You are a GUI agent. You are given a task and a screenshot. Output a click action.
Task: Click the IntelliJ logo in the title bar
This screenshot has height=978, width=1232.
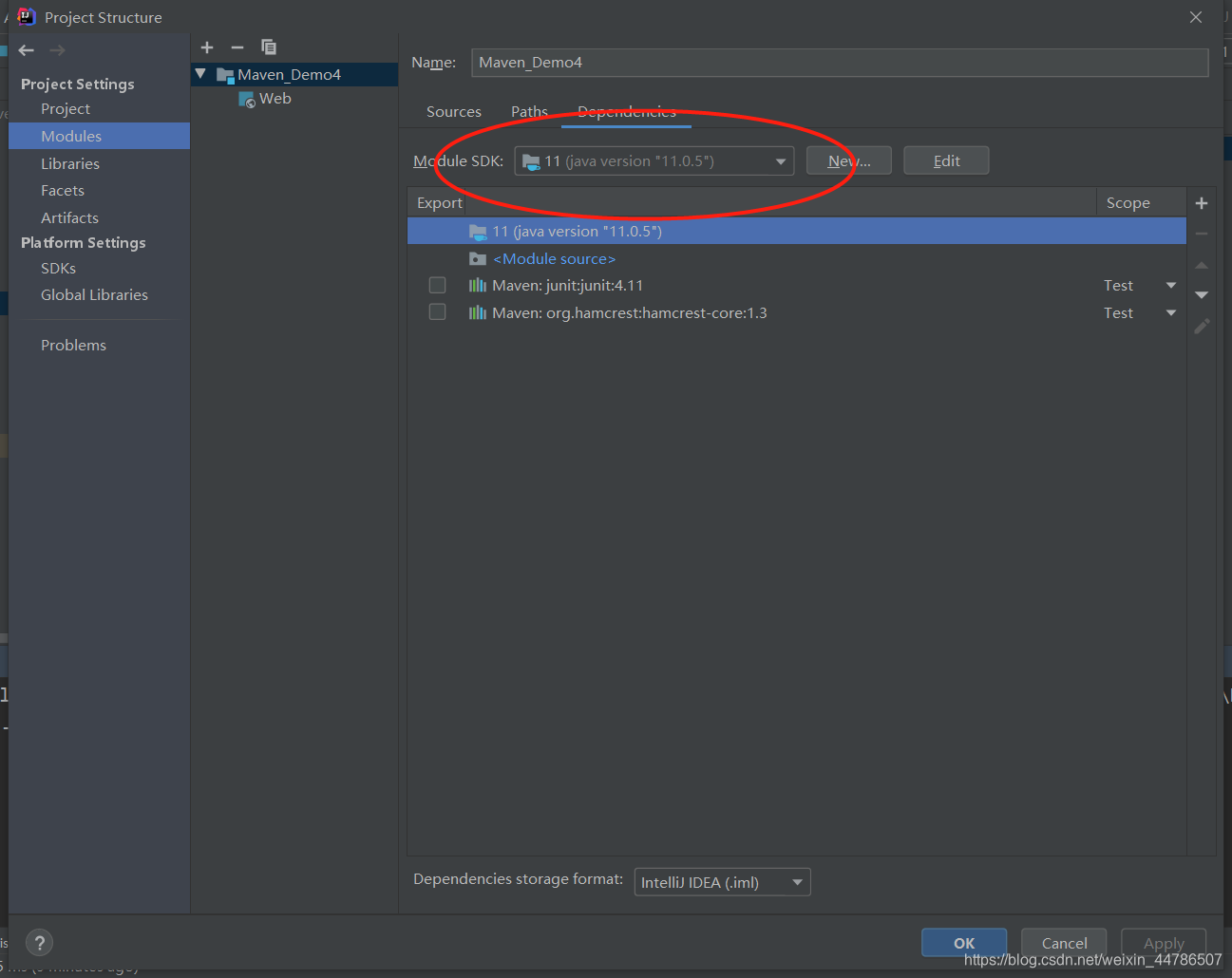[26, 16]
